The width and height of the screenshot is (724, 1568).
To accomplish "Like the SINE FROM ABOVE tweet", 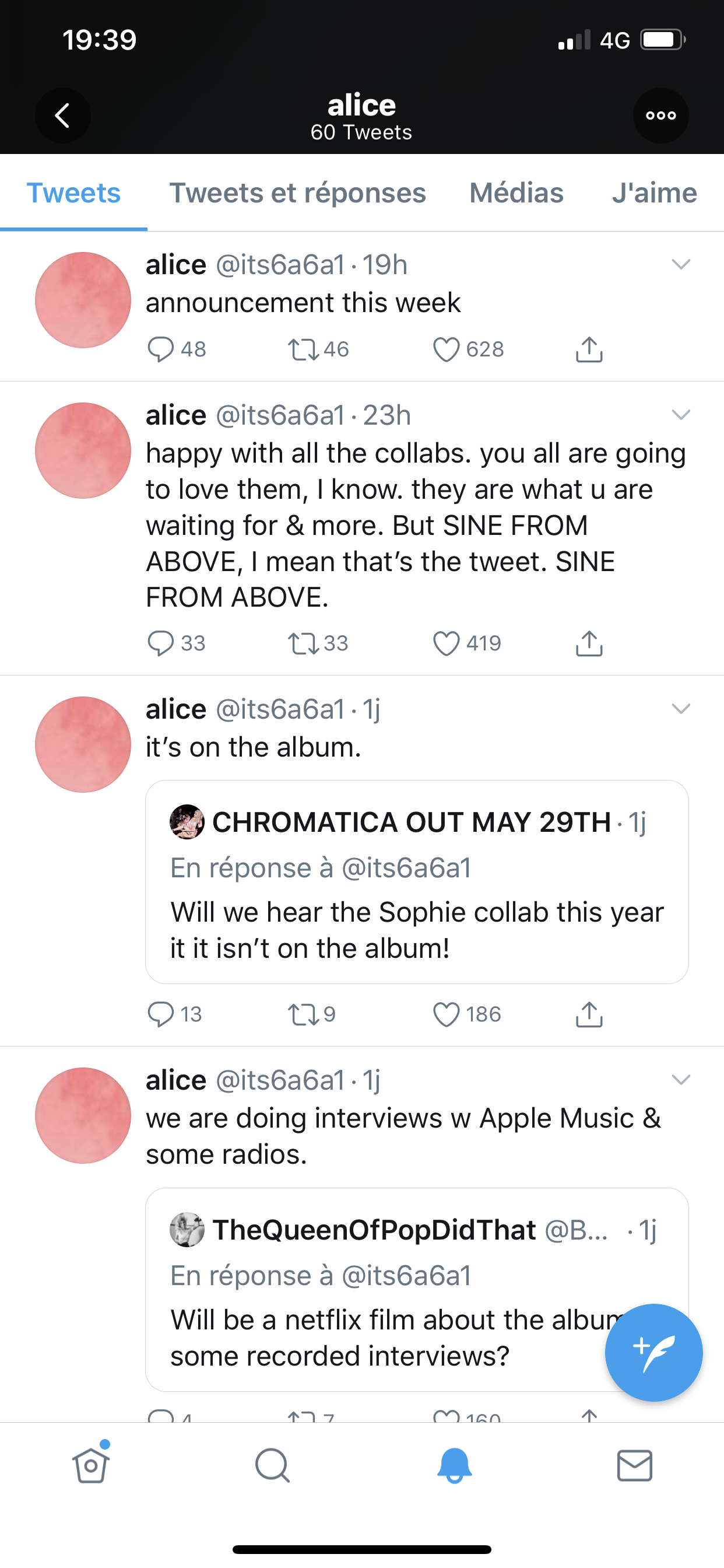I will point(446,643).
